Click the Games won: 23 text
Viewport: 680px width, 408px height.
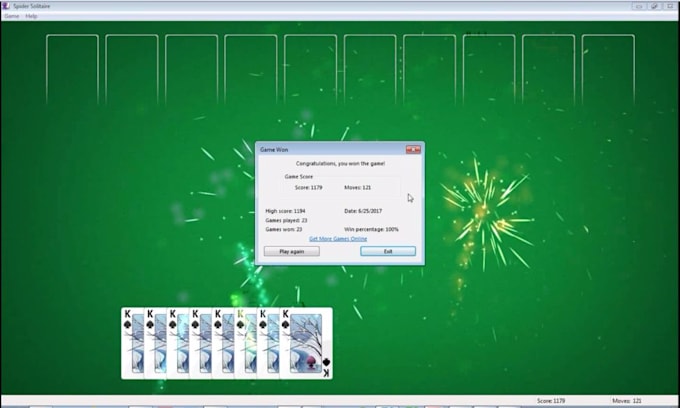284,229
